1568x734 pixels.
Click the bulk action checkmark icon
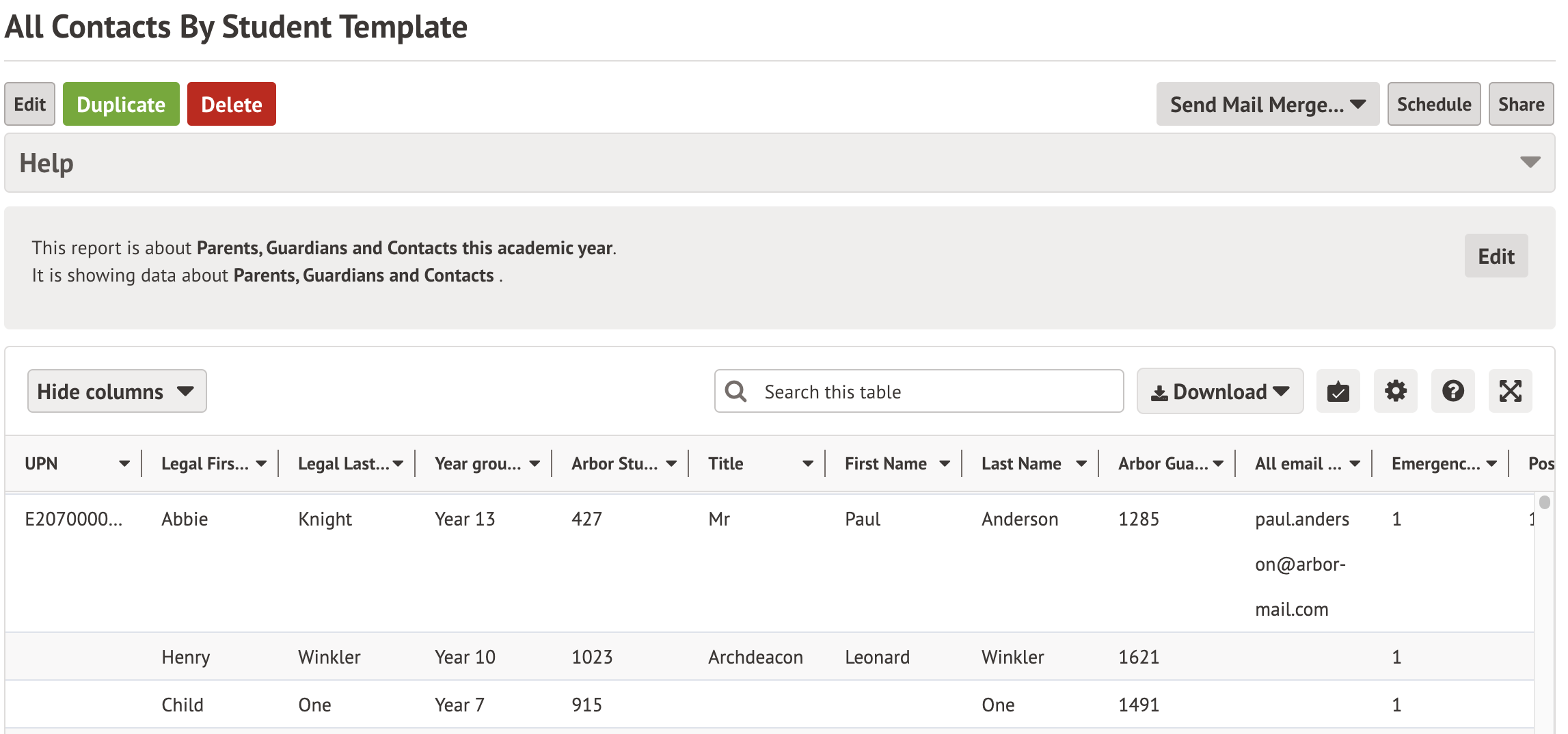[x=1338, y=392]
